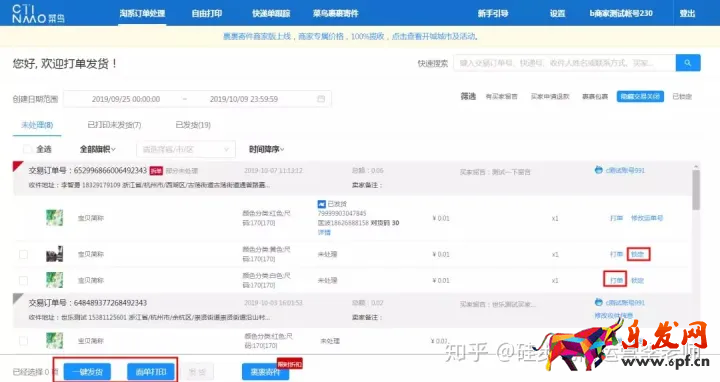The width and height of the screenshot is (720, 382).
Task: Click buyer avatar icon of first order
Action: 598,170
